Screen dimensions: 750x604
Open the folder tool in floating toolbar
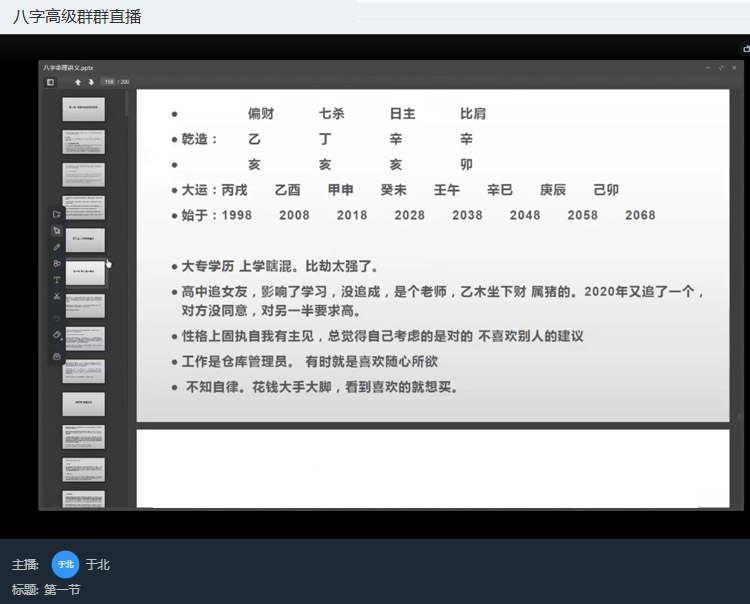(x=57, y=214)
